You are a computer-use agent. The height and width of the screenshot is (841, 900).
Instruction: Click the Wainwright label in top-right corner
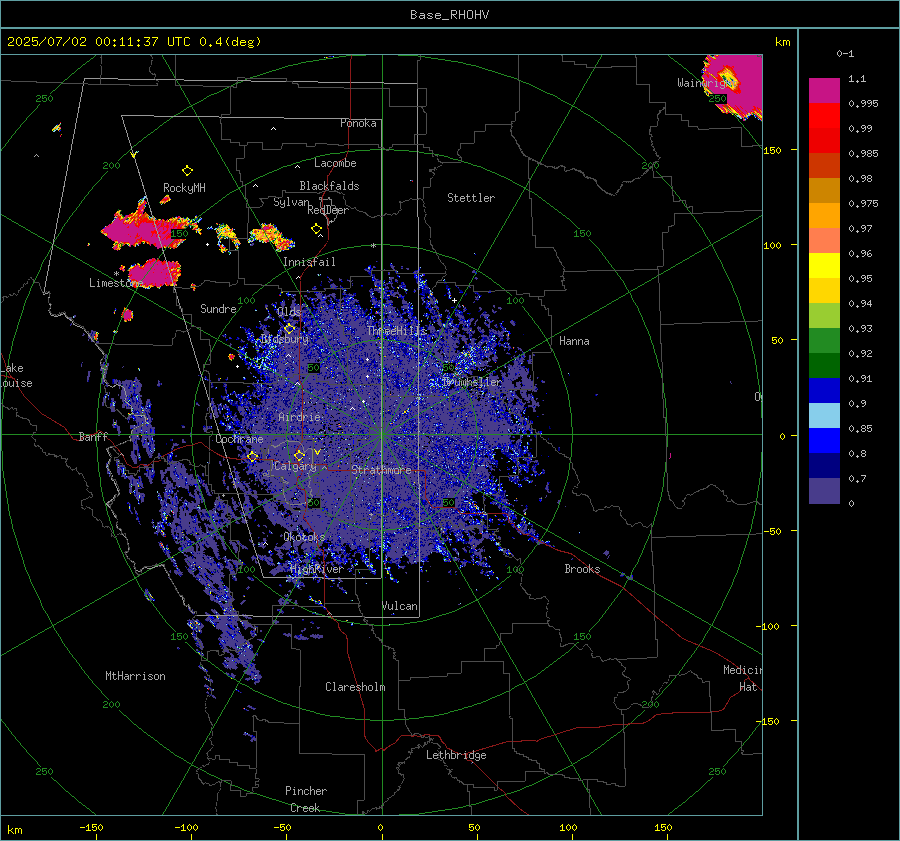coord(705,83)
